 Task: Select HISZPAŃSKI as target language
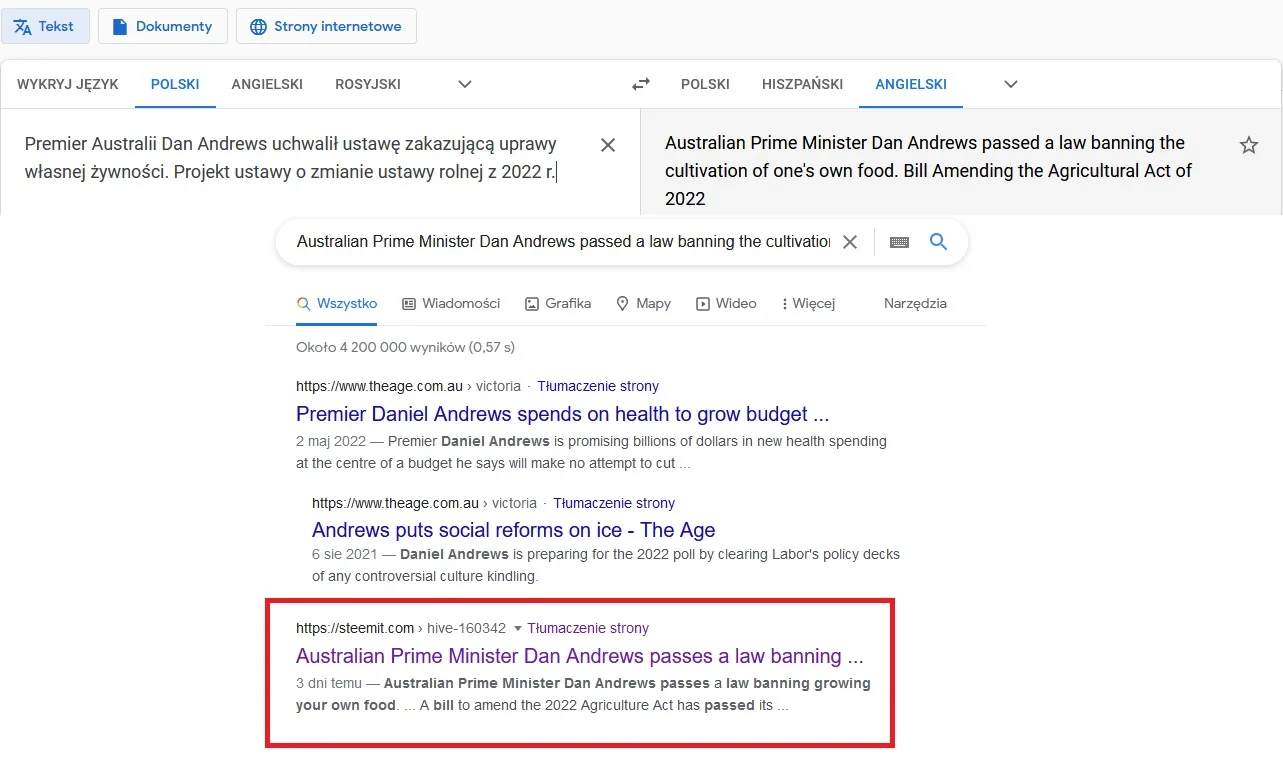802,84
